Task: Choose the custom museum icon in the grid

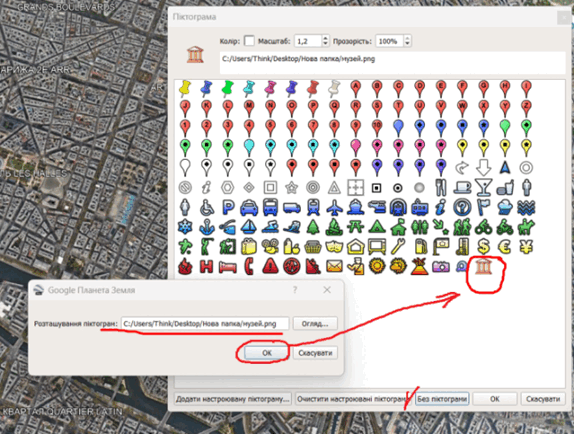Action: (483, 266)
